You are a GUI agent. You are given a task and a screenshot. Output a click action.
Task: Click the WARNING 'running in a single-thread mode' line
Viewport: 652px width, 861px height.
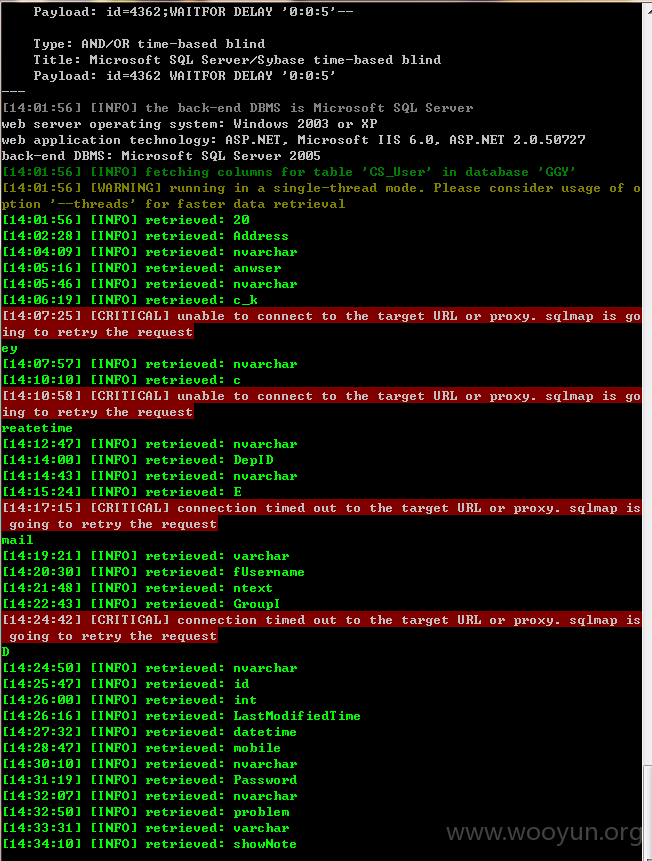click(321, 196)
